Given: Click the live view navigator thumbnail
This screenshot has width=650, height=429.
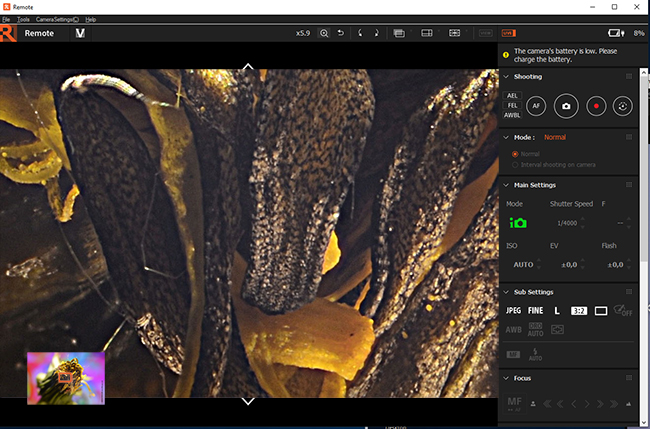Looking at the screenshot, I should coord(66,377).
